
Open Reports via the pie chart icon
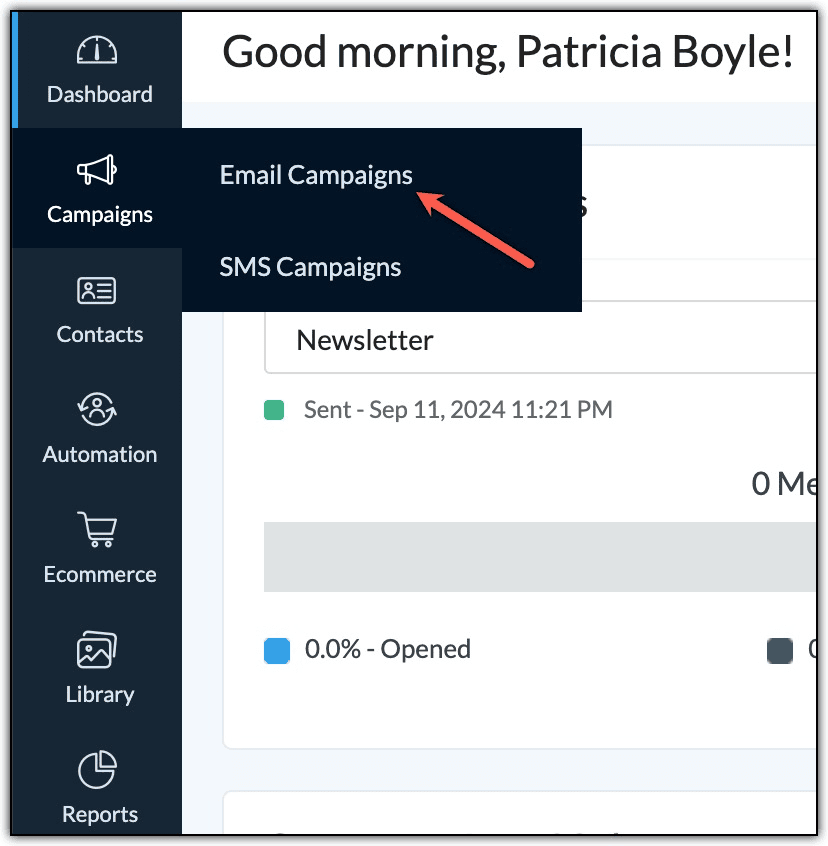tap(95, 770)
